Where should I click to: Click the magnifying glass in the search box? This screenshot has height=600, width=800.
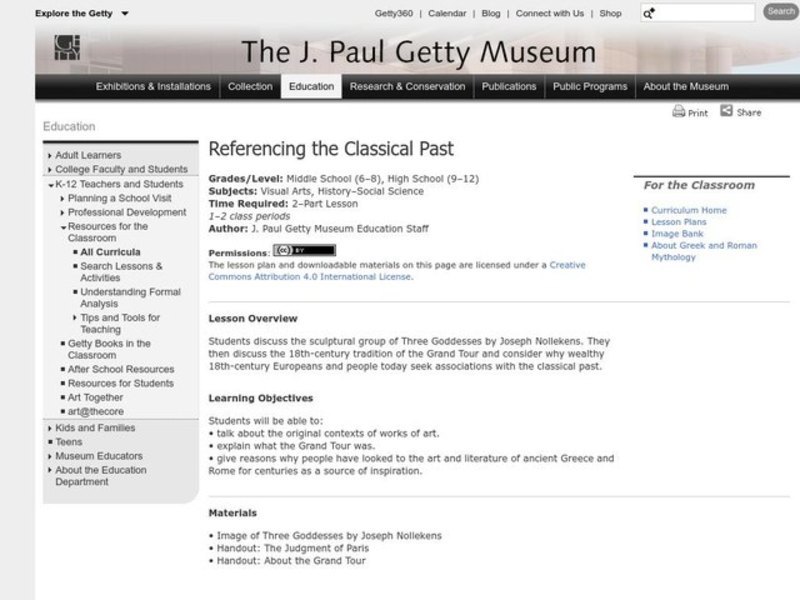pos(648,13)
